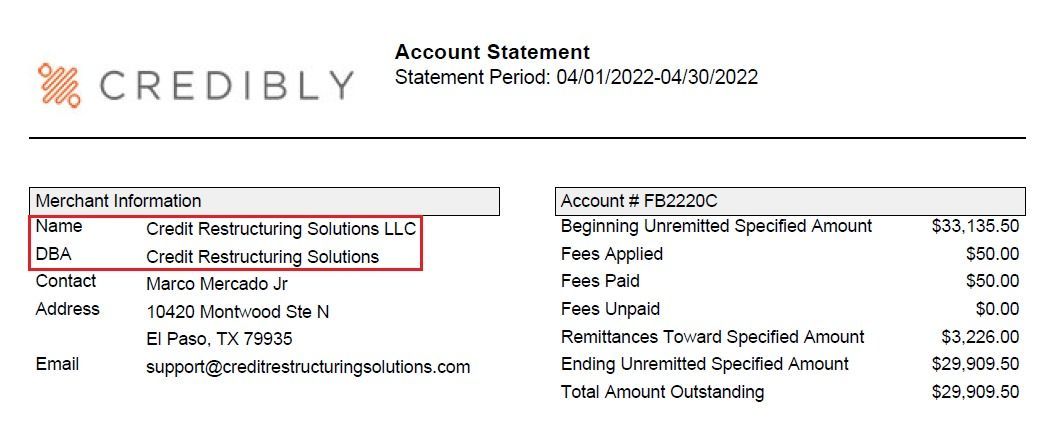The image size is (1042, 421).
Task: Click the Beginning Unremitted Specified Amount label
Action: [x=716, y=226]
